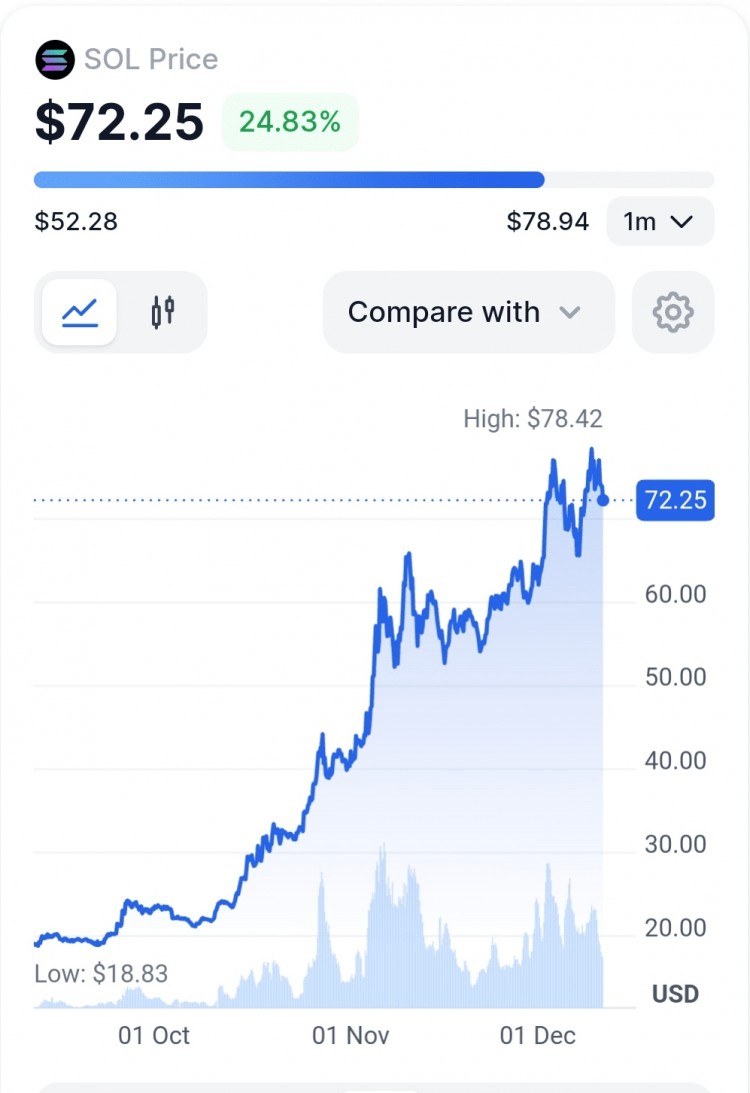Click the $72.25 headline price
The width and height of the screenshot is (750, 1093).
119,122
